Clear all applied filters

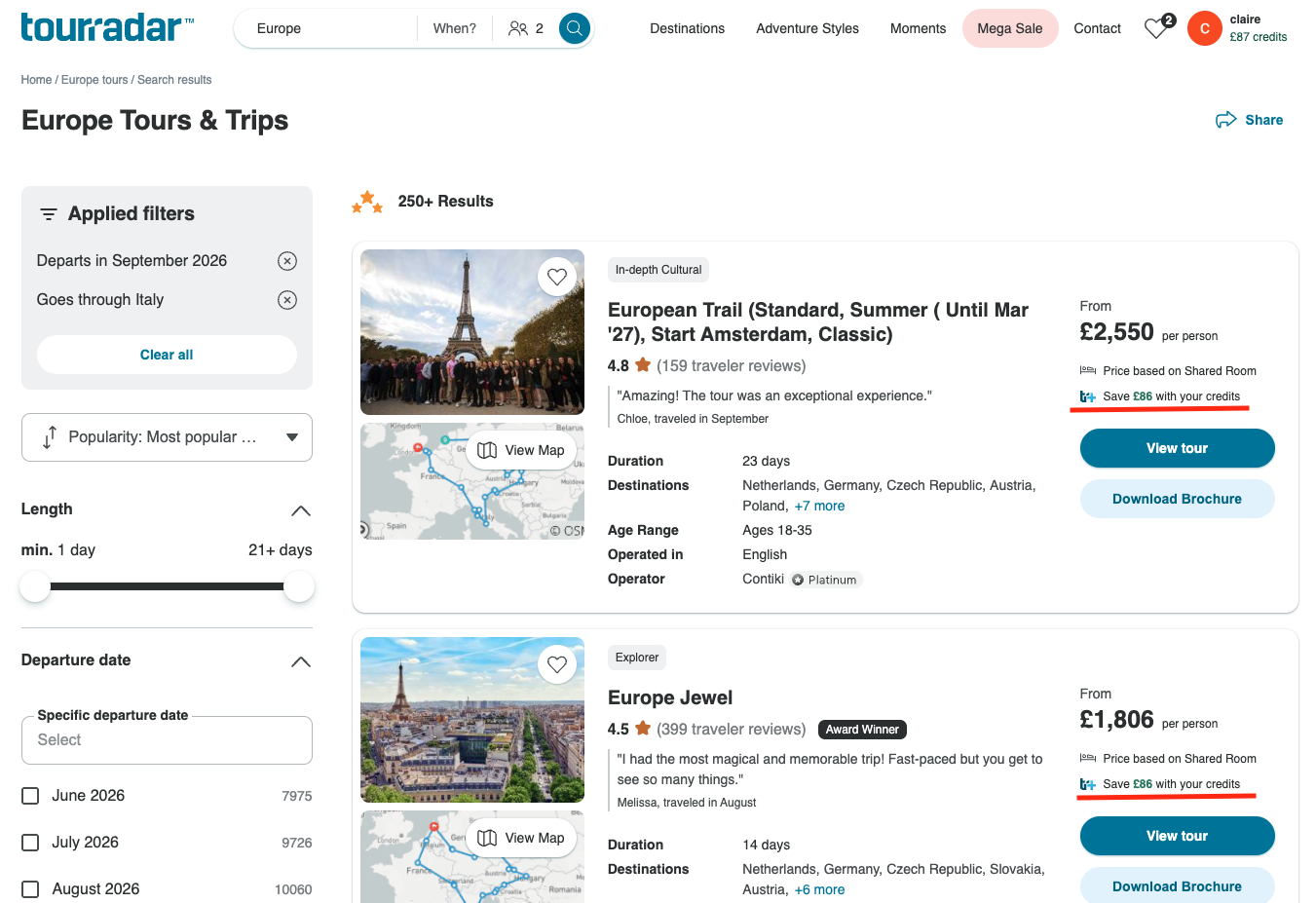click(167, 355)
